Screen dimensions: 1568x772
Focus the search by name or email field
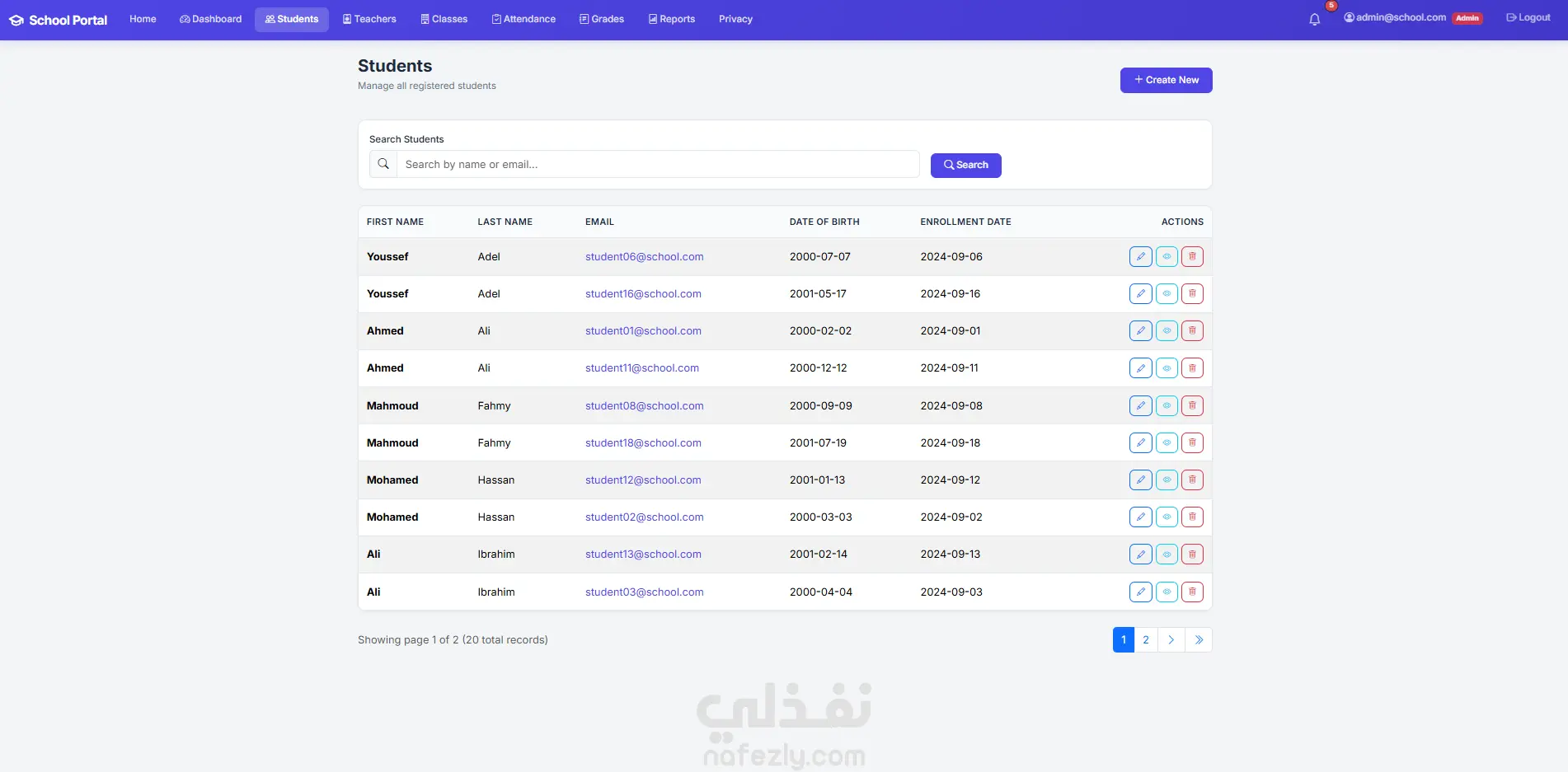pos(658,164)
